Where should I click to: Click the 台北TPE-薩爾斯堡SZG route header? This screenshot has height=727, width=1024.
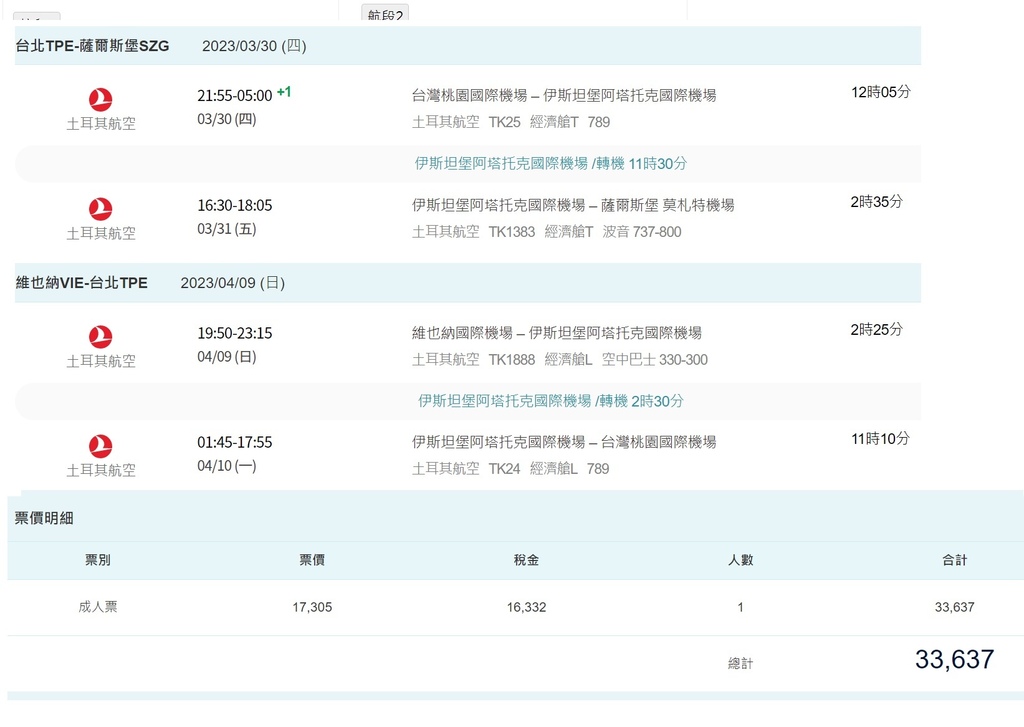tap(92, 46)
